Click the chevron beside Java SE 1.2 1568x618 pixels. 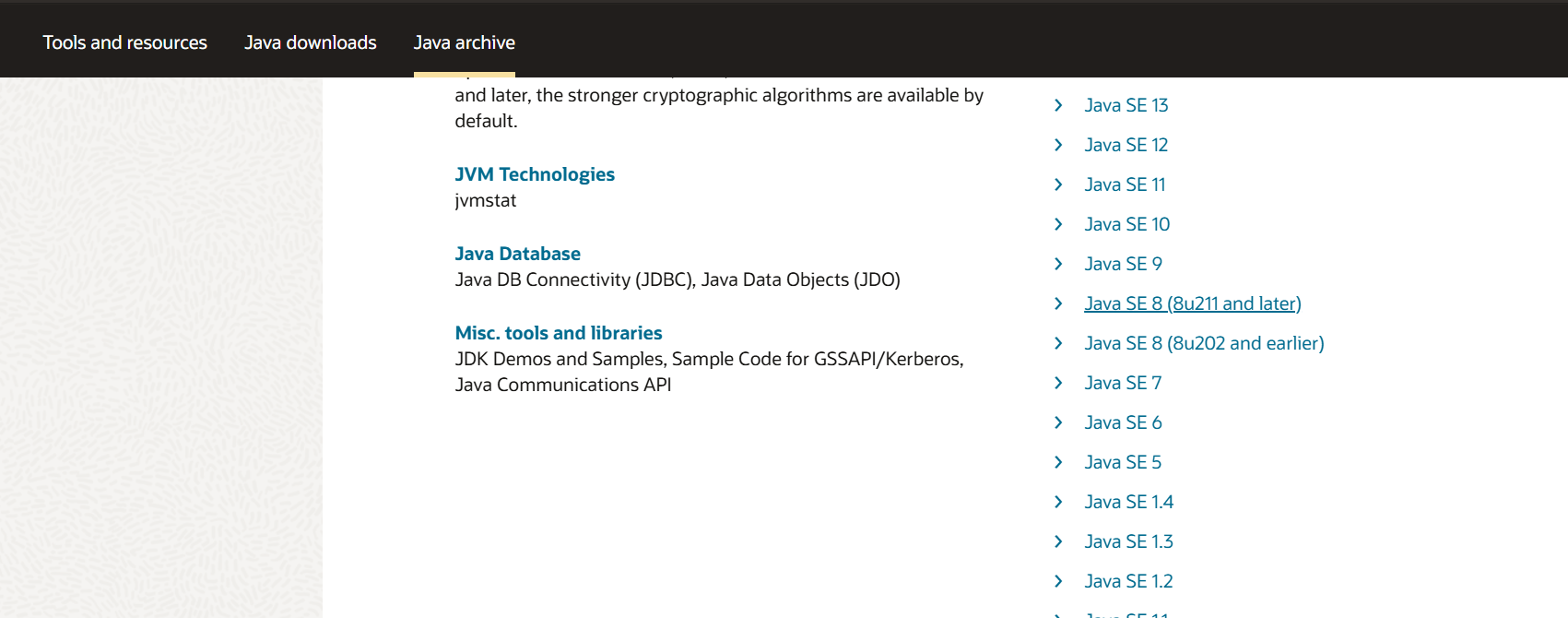pyautogui.click(x=1058, y=581)
